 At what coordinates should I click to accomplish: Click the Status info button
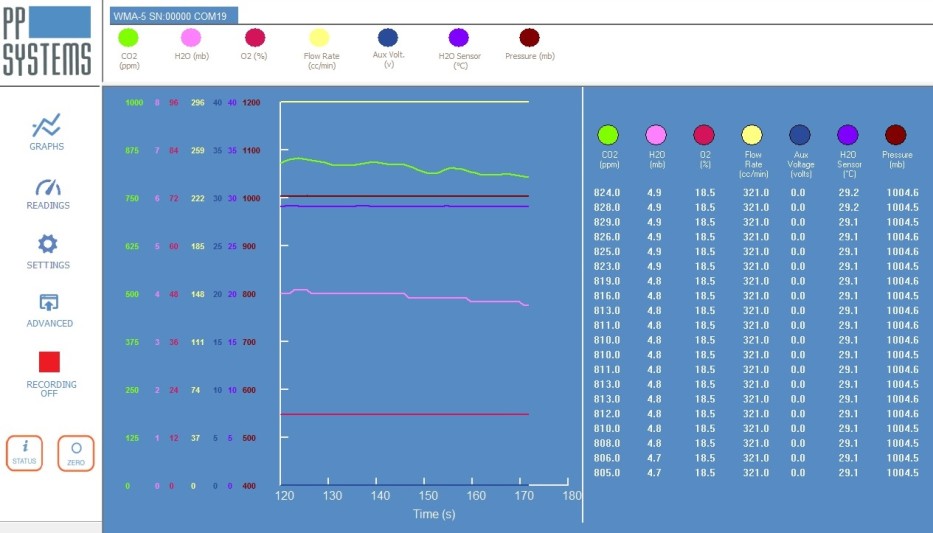coord(24,453)
